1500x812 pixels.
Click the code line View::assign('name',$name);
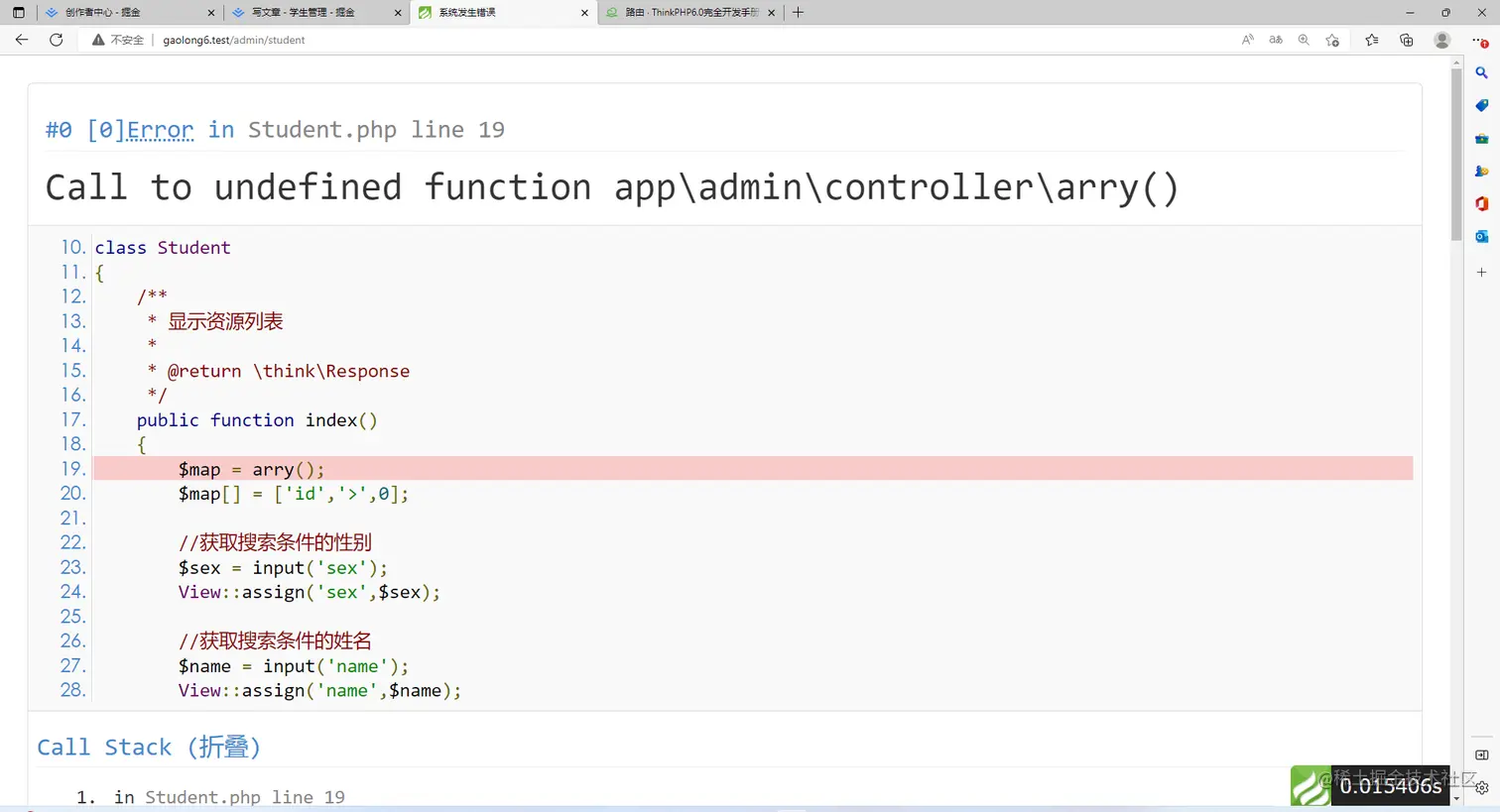[x=319, y=690]
